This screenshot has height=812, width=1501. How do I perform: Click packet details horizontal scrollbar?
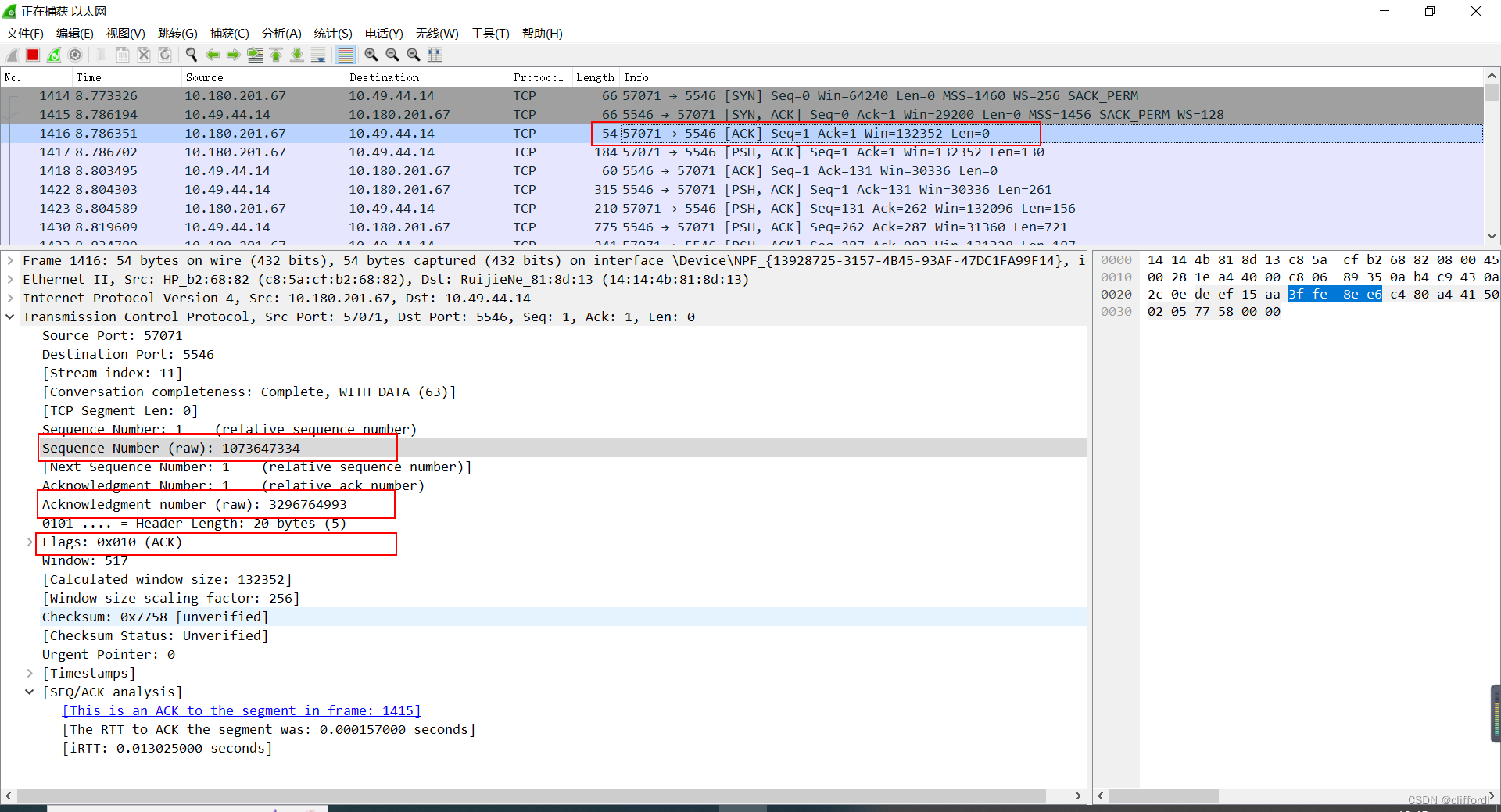click(x=532, y=796)
